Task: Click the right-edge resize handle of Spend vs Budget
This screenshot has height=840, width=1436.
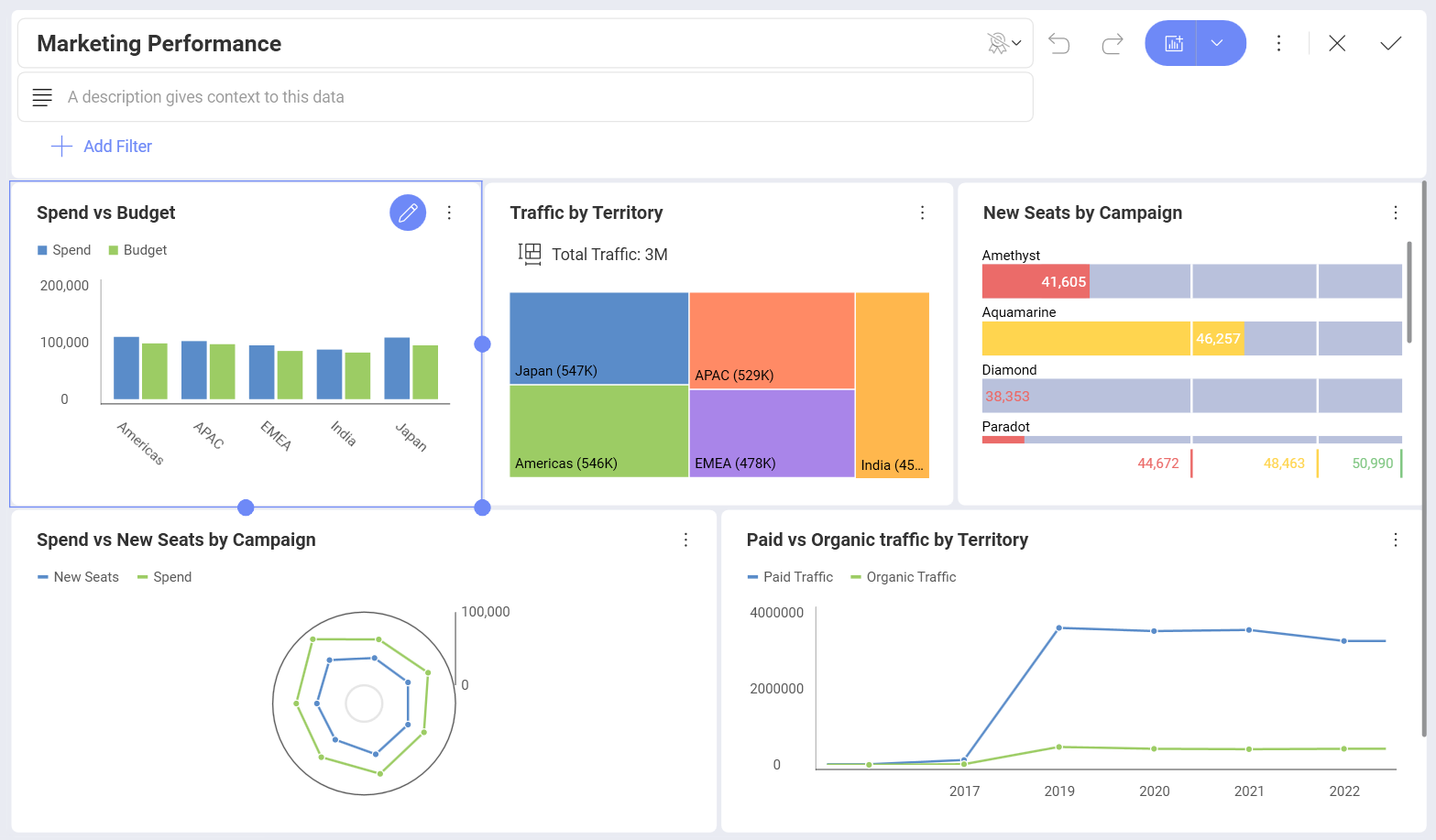Action: point(483,344)
